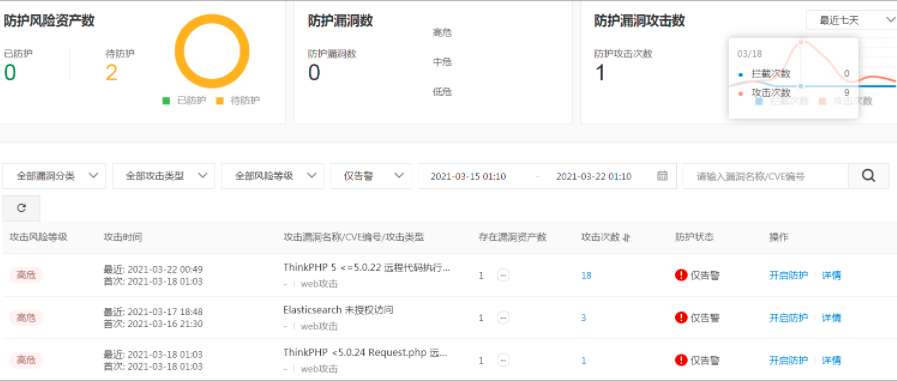897x381 pixels.
Task: Click the 存在漏洞资产数 column header
Action: [512, 237]
